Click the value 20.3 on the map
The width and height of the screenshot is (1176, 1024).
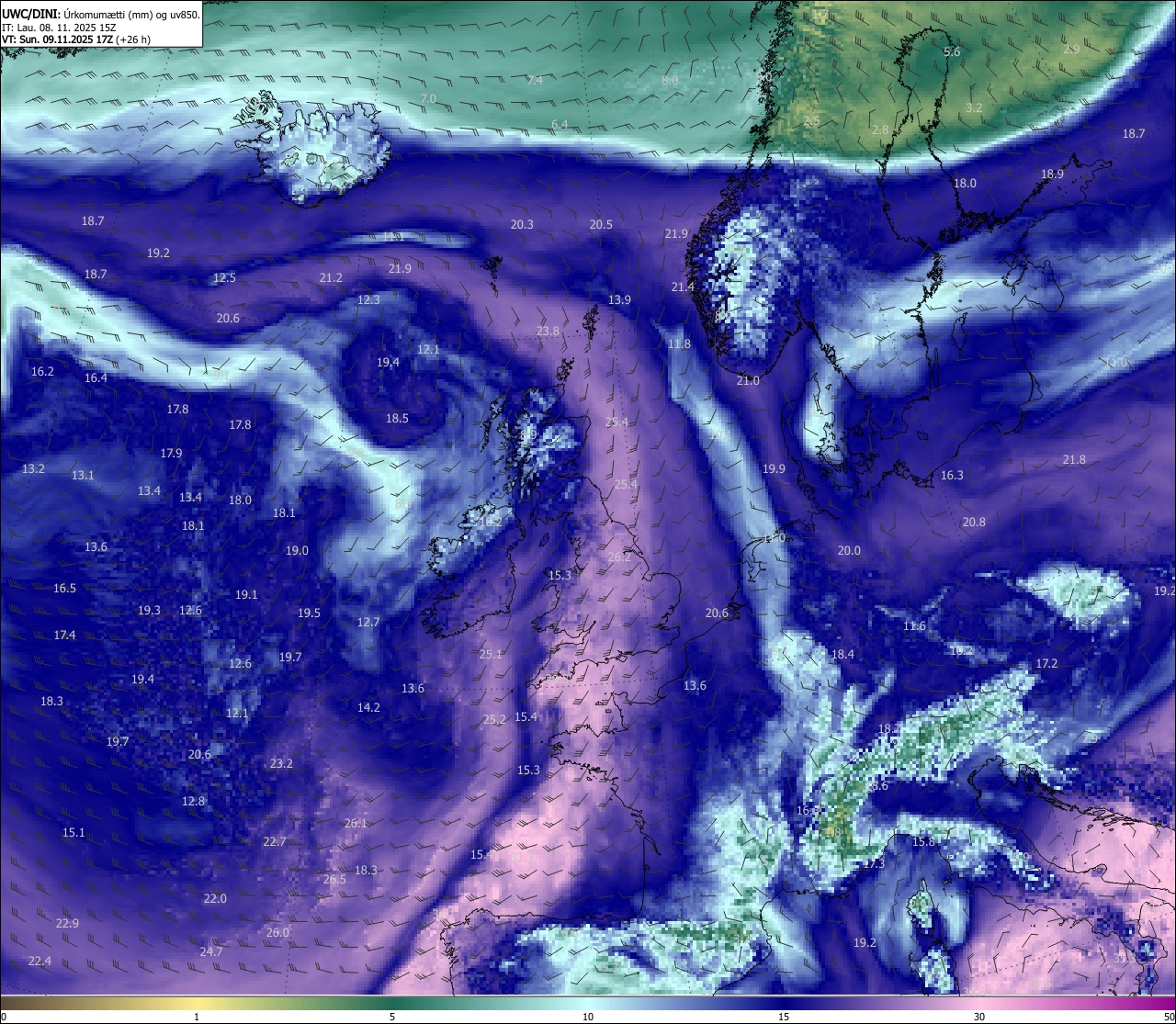[x=522, y=224]
